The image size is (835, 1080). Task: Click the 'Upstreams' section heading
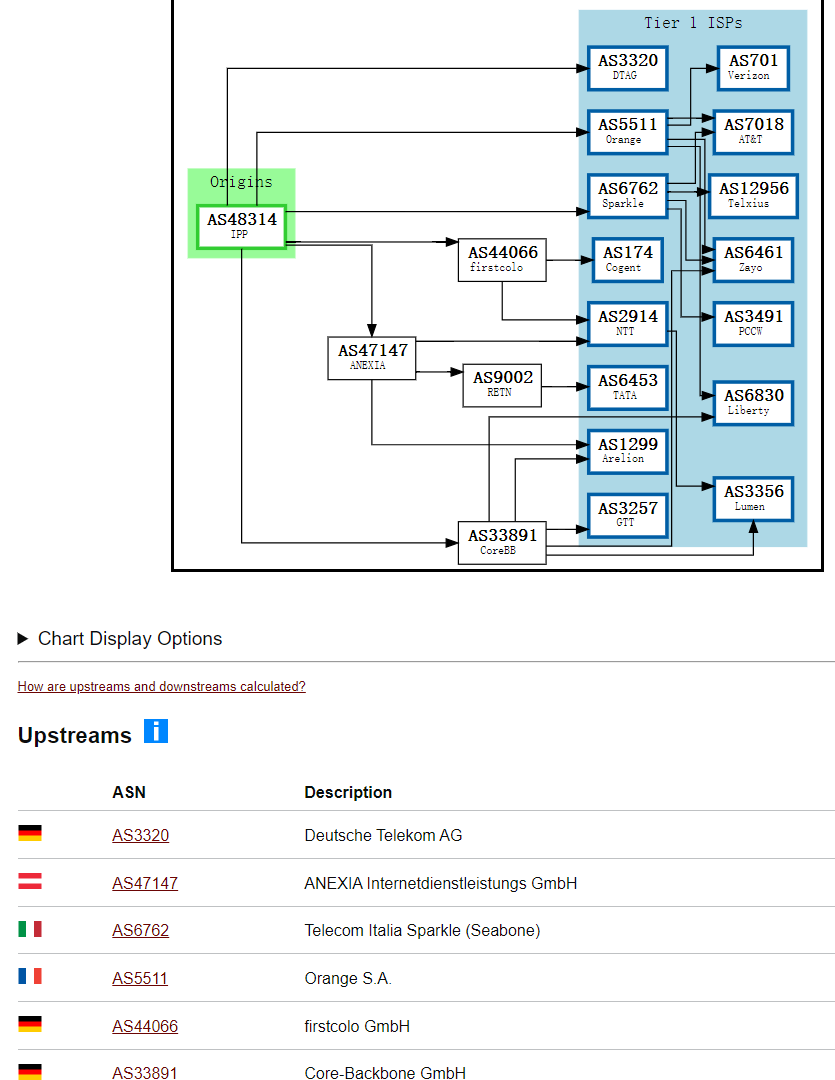[x=74, y=735]
